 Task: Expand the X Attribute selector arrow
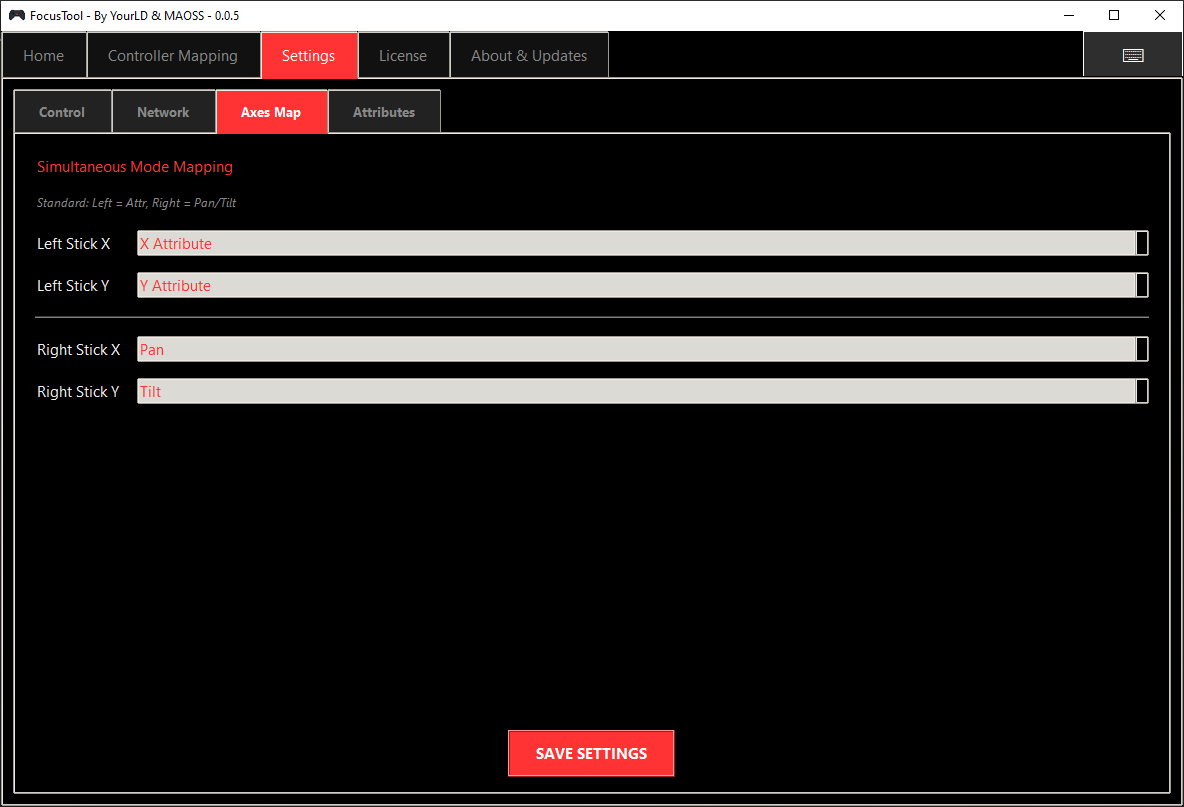click(1141, 243)
